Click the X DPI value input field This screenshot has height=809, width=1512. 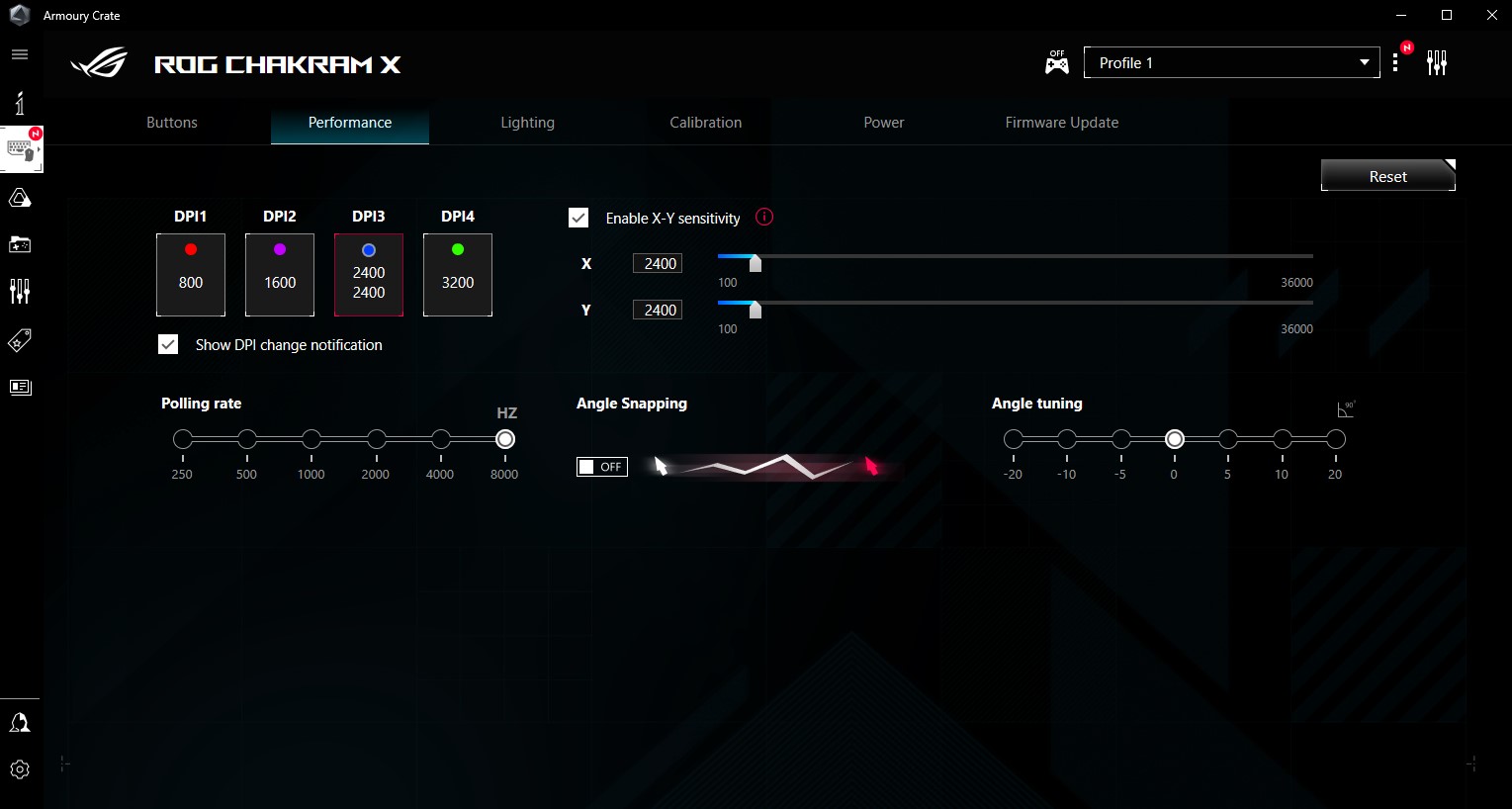pyautogui.click(x=658, y=263)
